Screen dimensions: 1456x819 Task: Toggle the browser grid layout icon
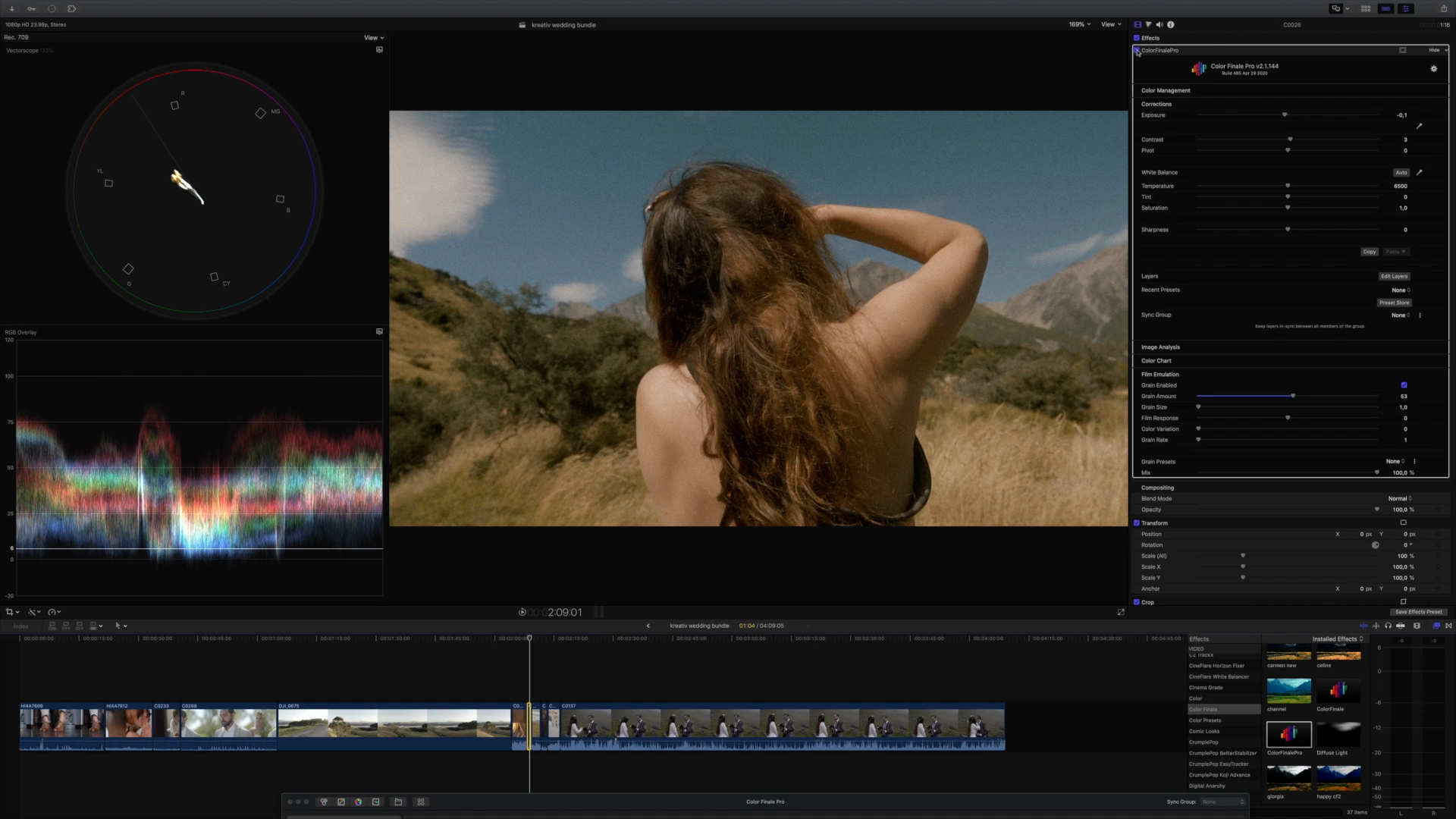(x=1366, y=9)
